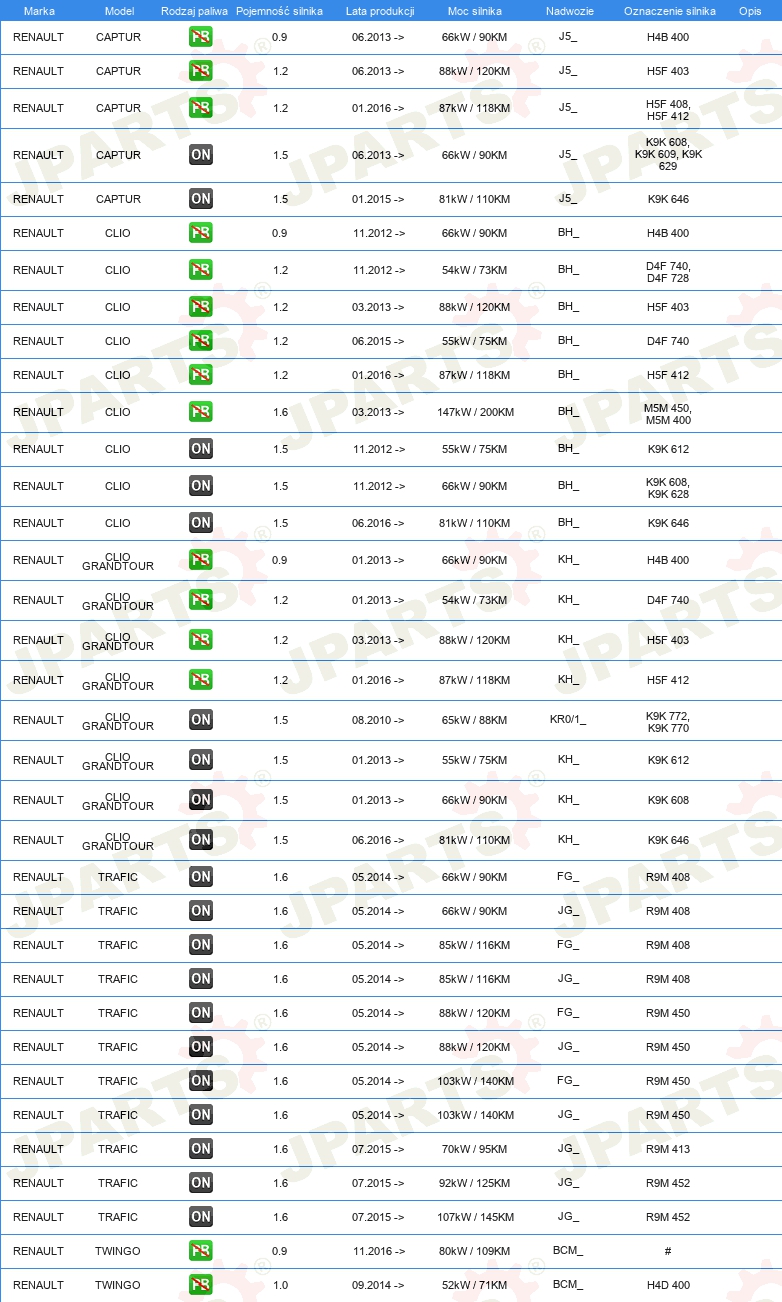Click the PB icon in the CLIO D4F 728 row
Screen dimensions: 782x1302
201,270
